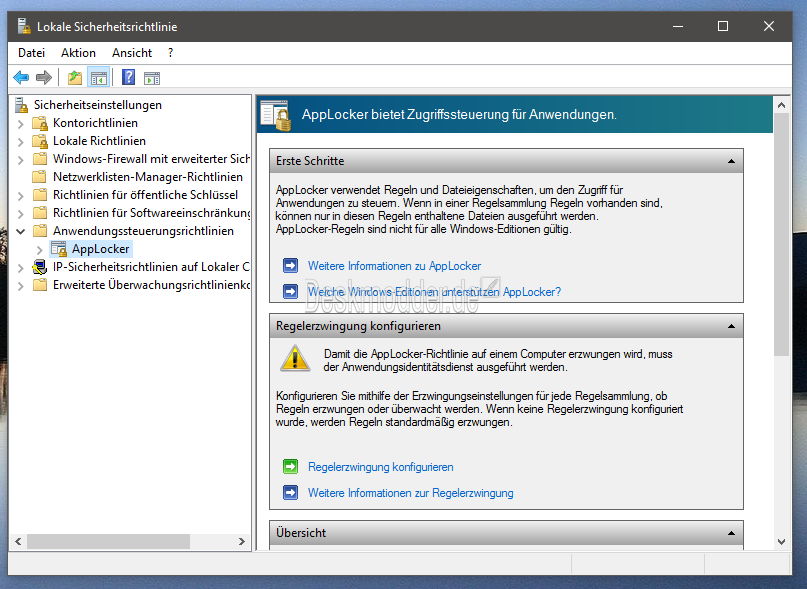The image size is (807, 589).
Task: Expand Richtlinien für öffentliche Schlüssel node
Action: (21, 196)
